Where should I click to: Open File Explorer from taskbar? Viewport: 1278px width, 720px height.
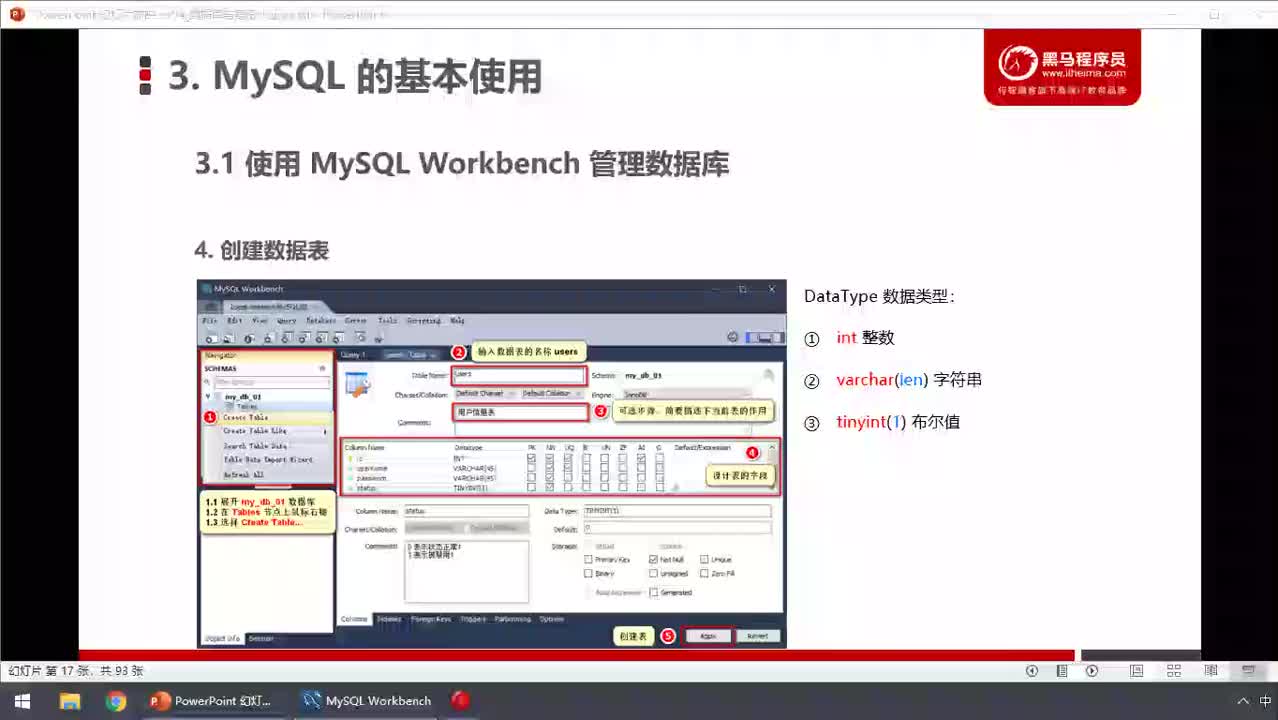(x=69, y=701)
